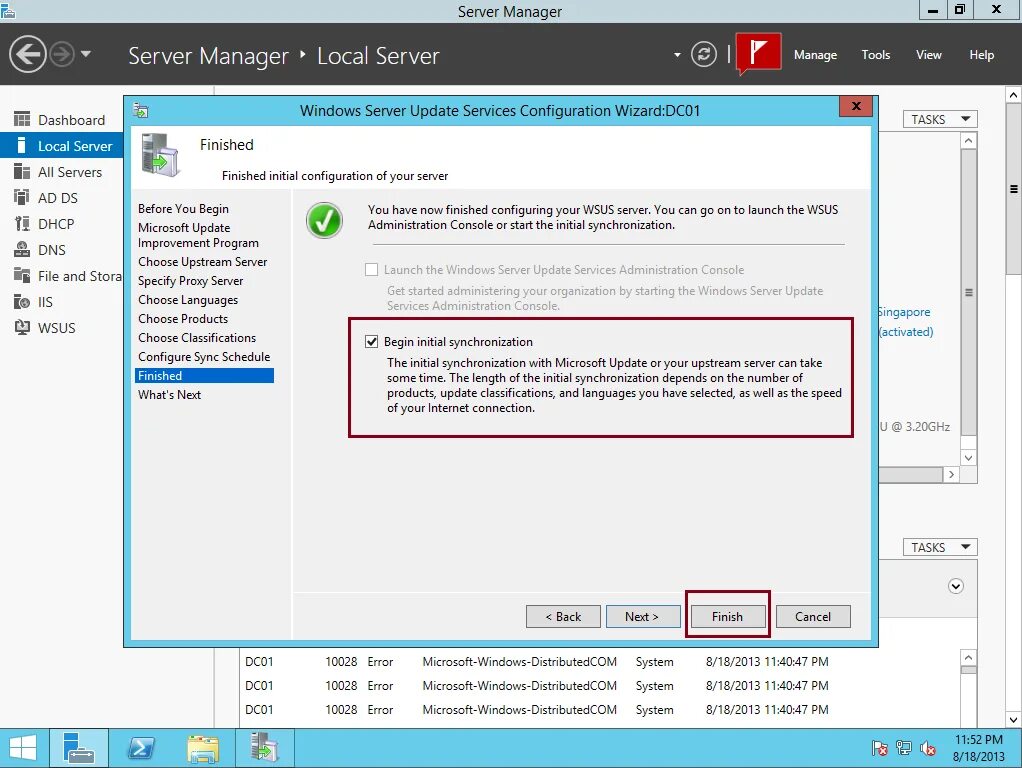Refresh Server Manager with the refresh icon
The height and width of the screenshot is (768, 1022).
[704, 54]
